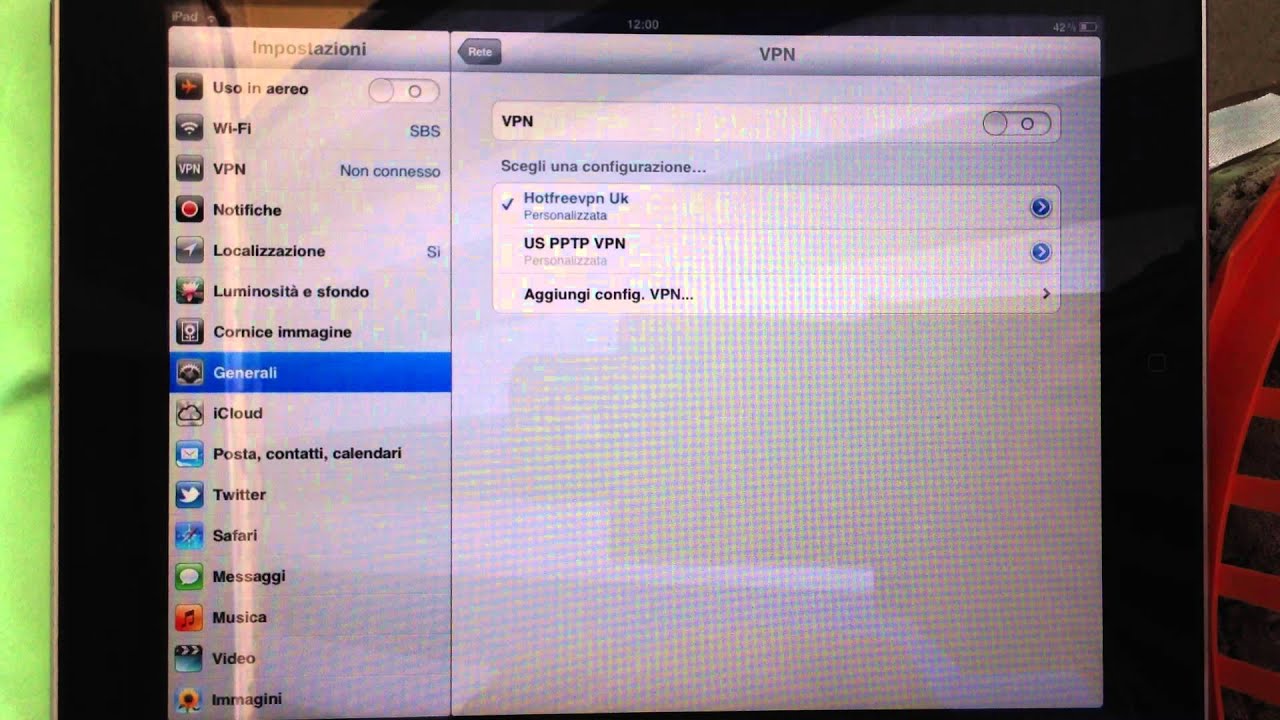
Task: Tap the Twitter bird icon
Action: 189,495
